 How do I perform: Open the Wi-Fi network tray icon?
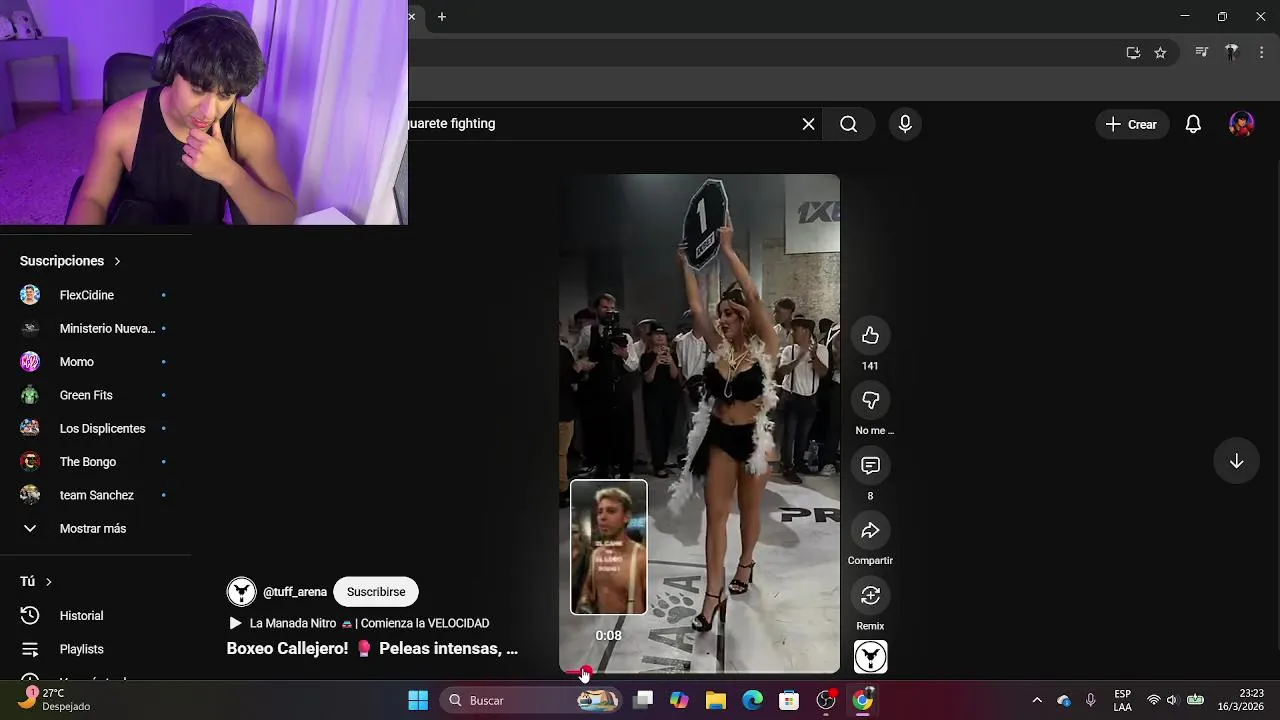1154,700
